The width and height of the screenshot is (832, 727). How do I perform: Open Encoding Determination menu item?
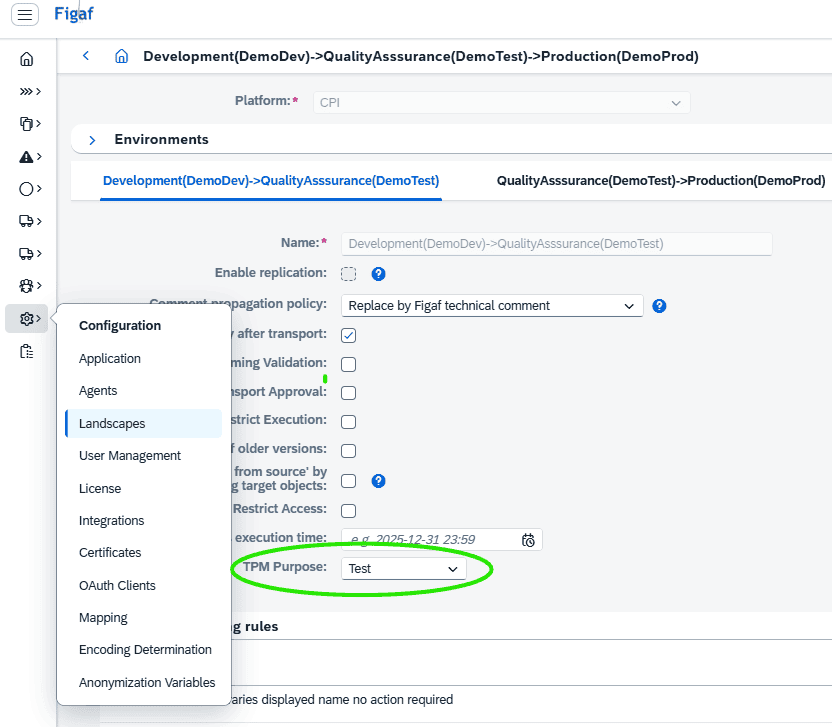coord(145,650)
